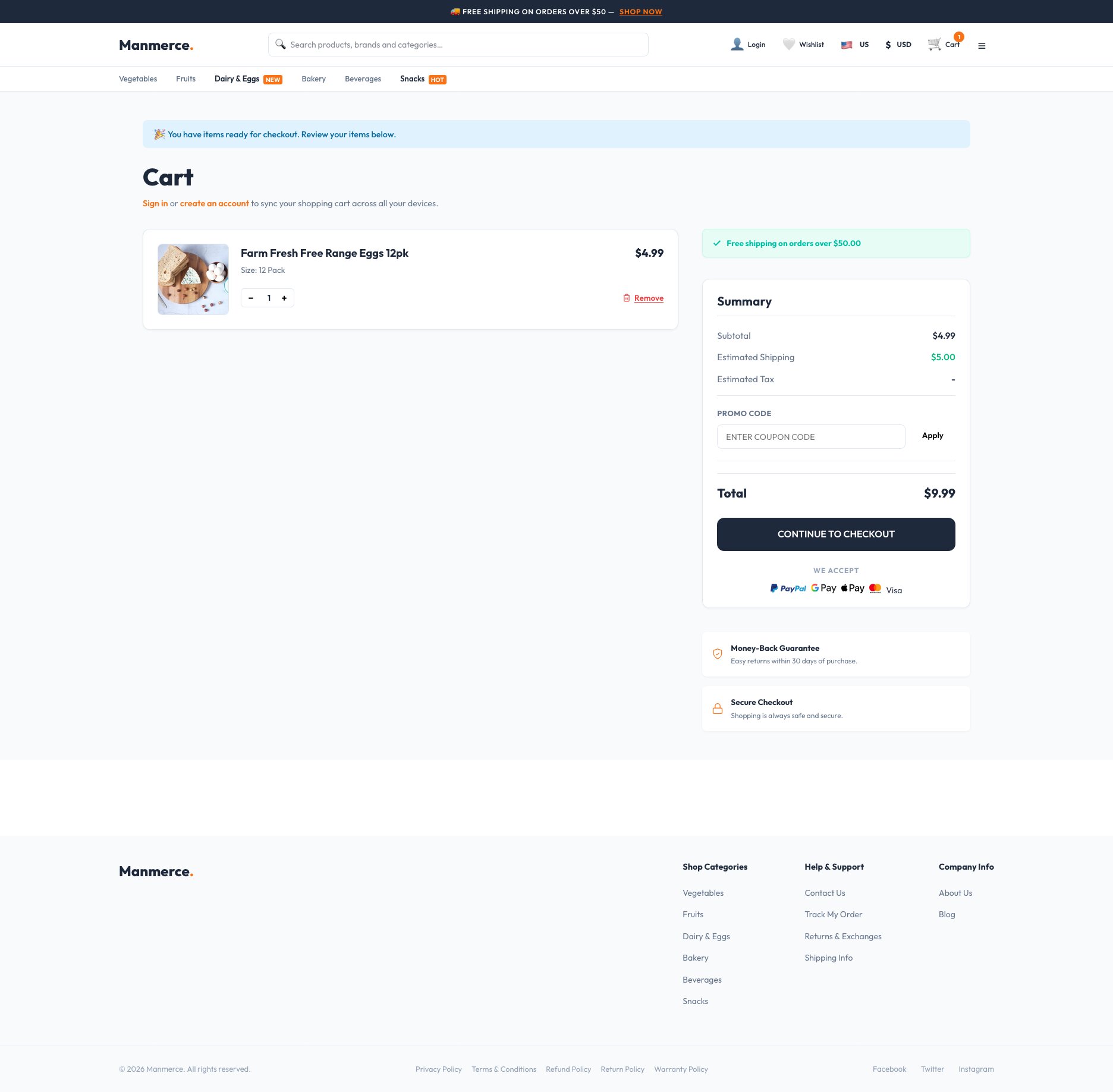The image size is (1113, 1092).
Task: Click the Money-Back Guarantee shield icon
Action: 718,654
